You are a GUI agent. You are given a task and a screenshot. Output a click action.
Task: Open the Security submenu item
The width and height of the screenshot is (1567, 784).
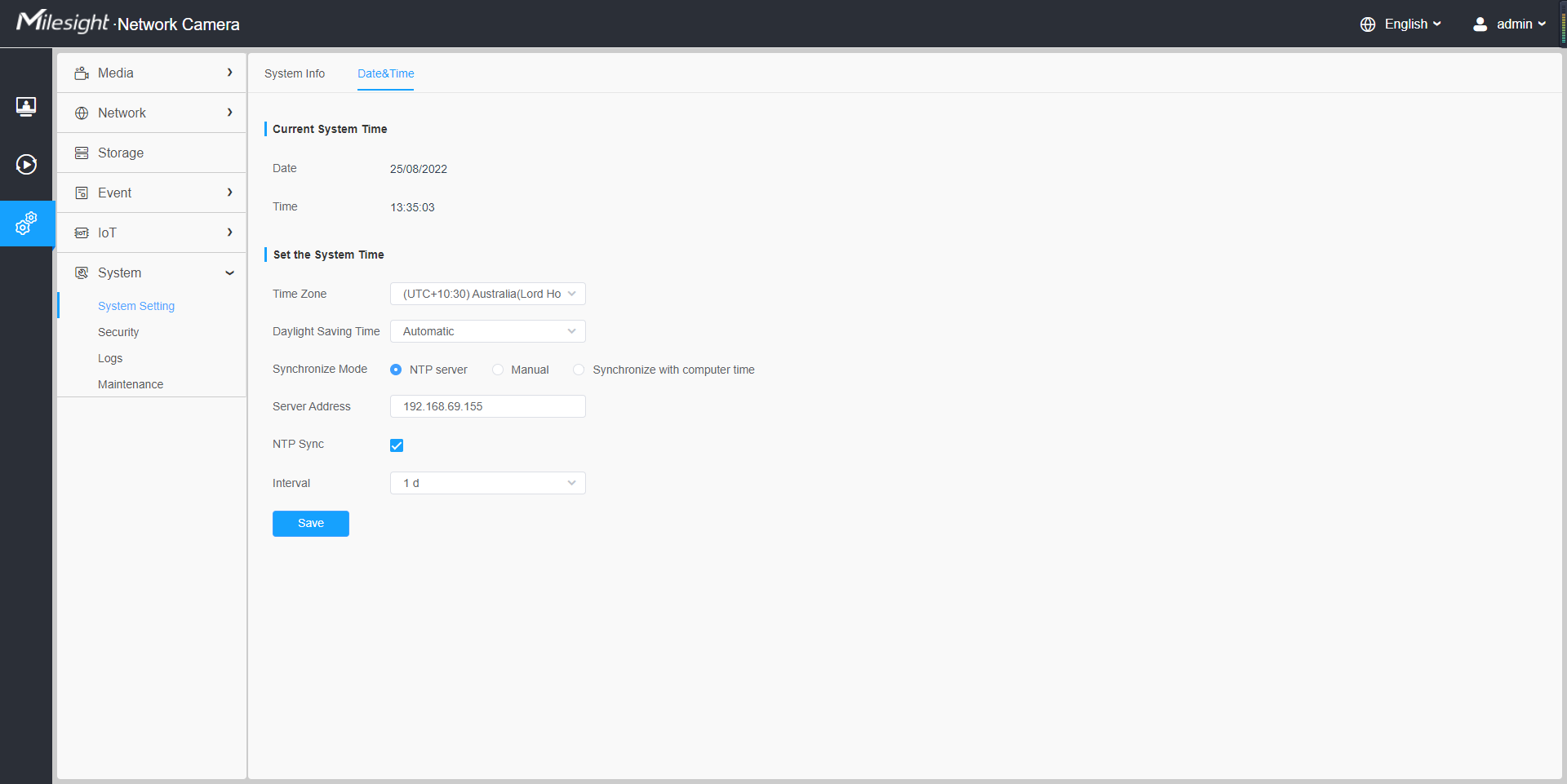click(x=118, y=332)
